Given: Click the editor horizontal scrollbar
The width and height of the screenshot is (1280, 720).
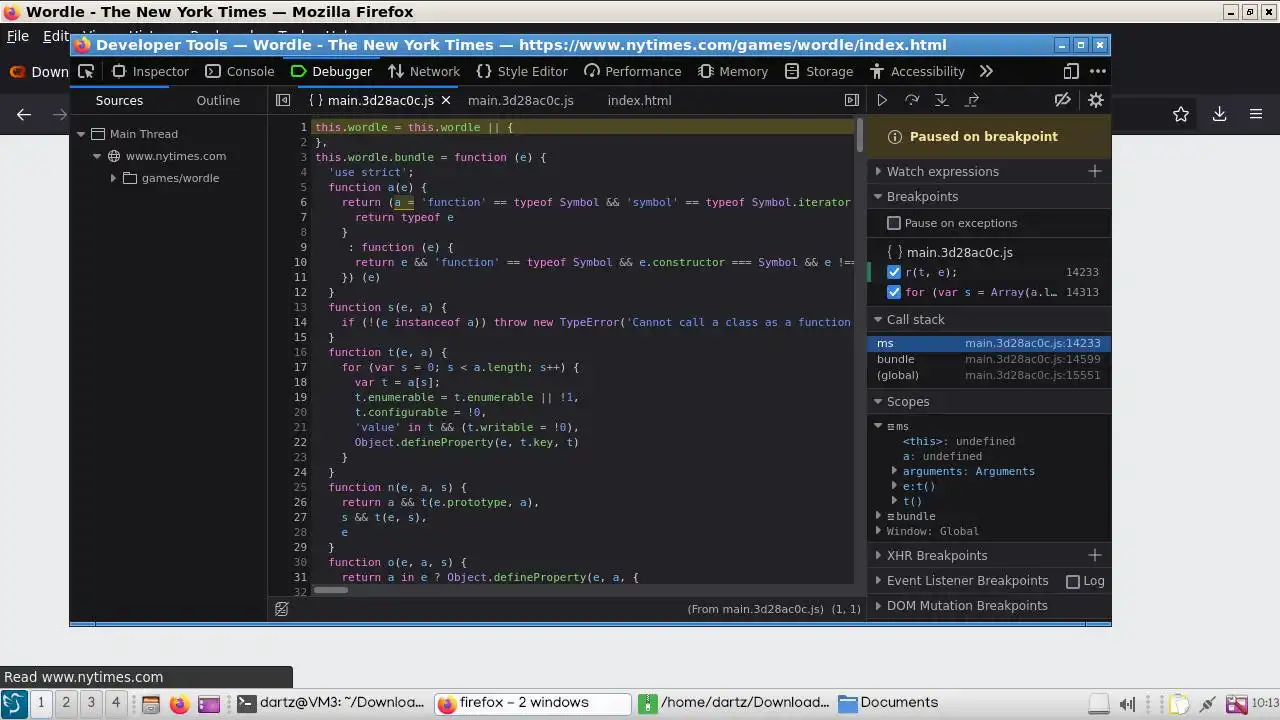Looking at the screenshot, I should coord(331,590).
